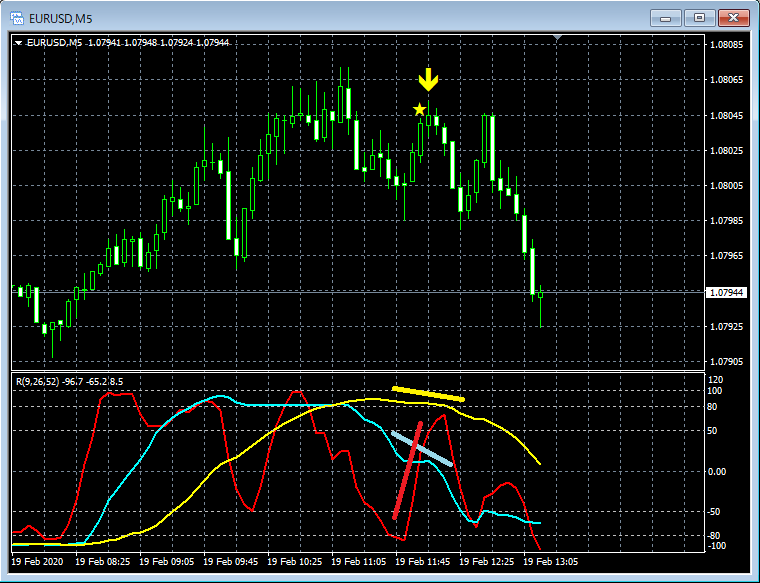Click price scale value 1.08005
The width and height of the screenshot is (760, 583).
(726, 186)
